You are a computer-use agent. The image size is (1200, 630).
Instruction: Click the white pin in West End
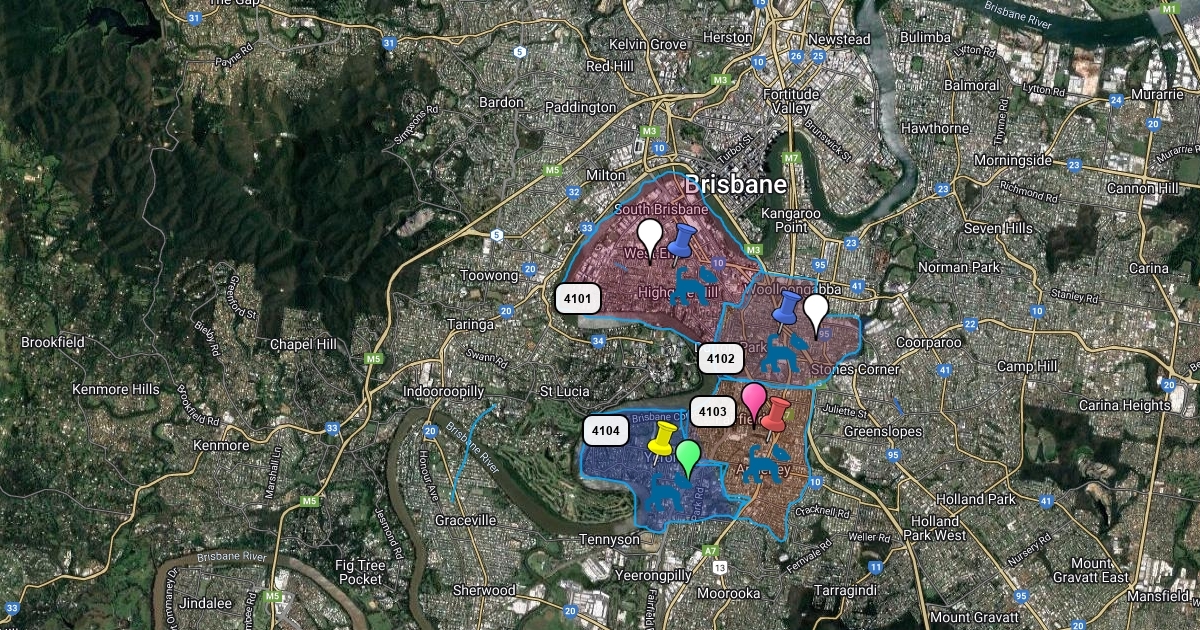(x=650, y=236)
